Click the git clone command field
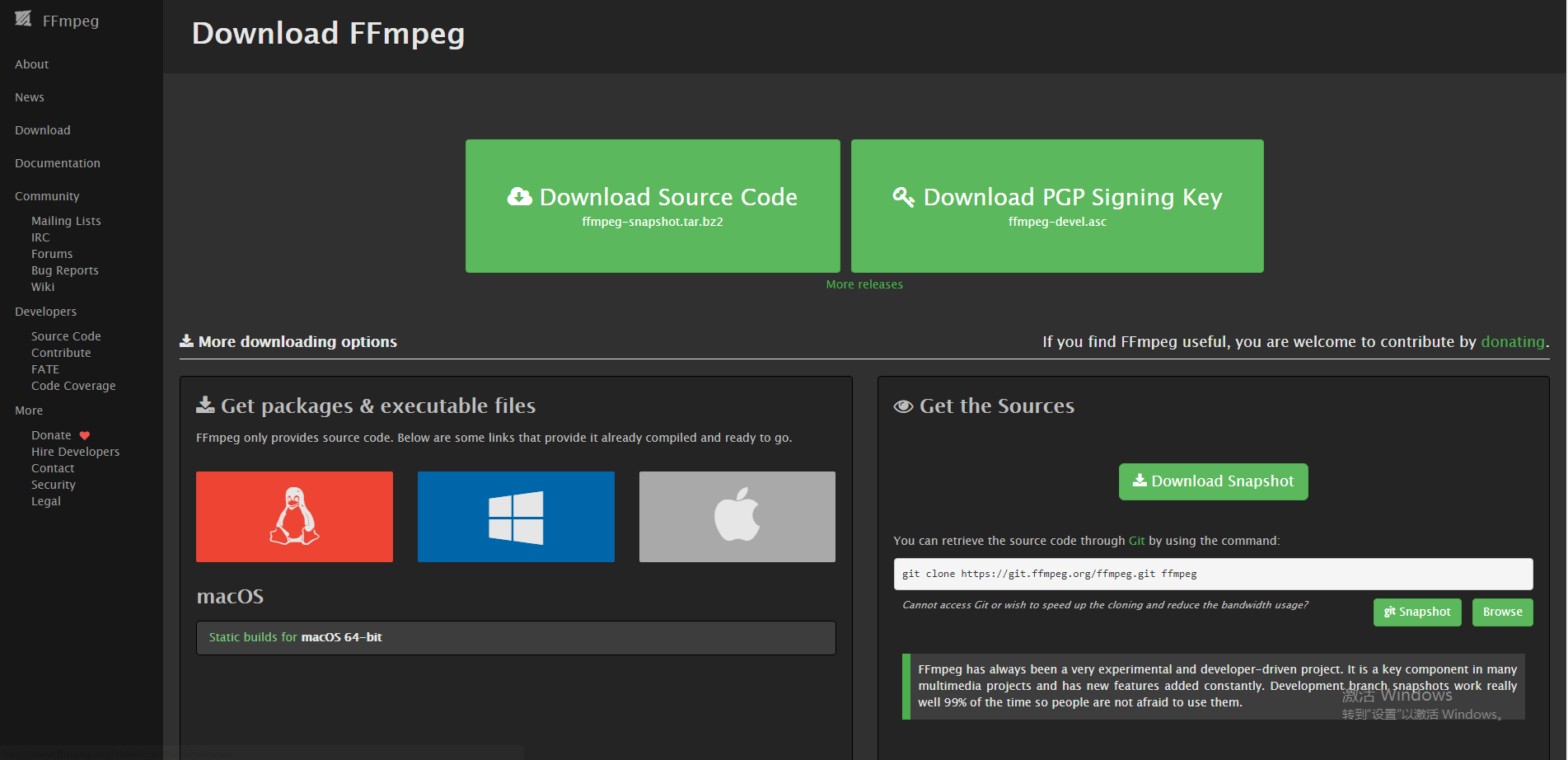This screenshot has height=760, width=1568. [x=1213, y=574]
